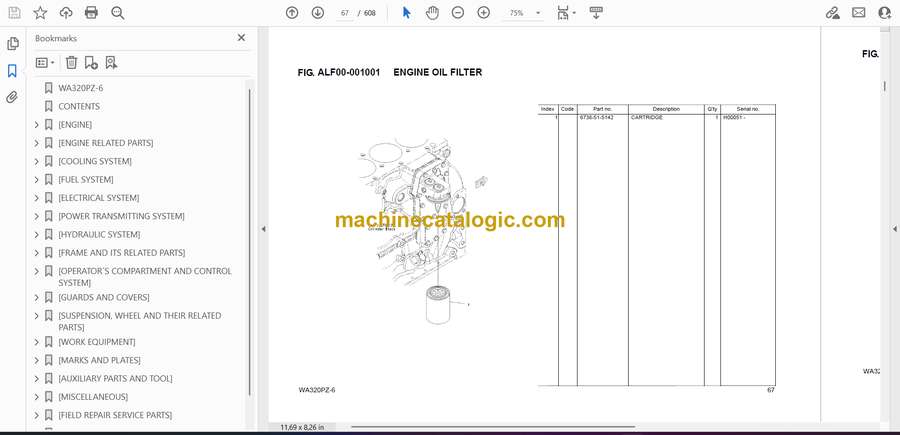Click the page size 11,69 x 8,26 in
This screenshot has height=435, width=900.
point(302,427)
